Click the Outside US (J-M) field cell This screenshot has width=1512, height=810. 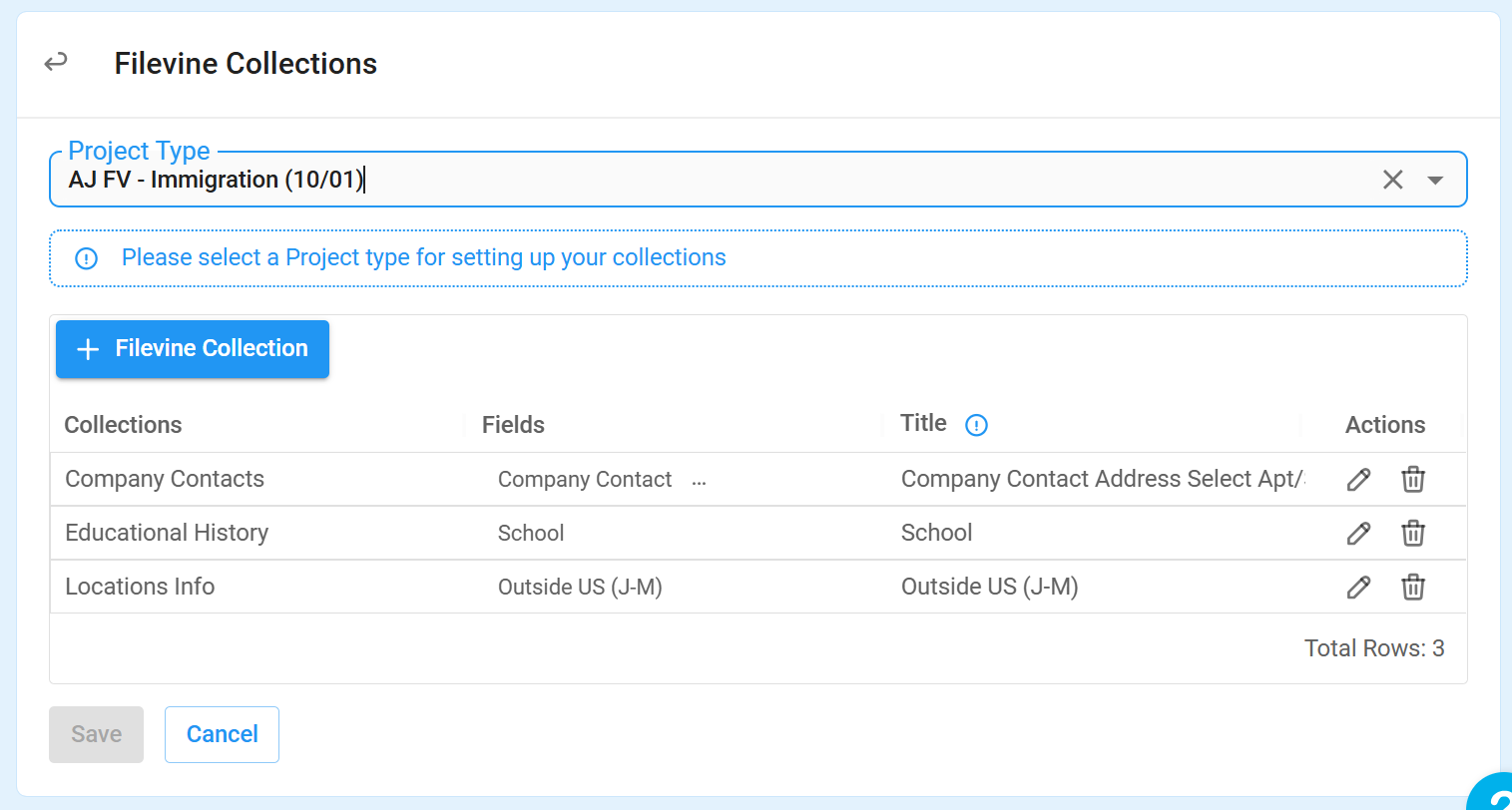coord(580,588)
